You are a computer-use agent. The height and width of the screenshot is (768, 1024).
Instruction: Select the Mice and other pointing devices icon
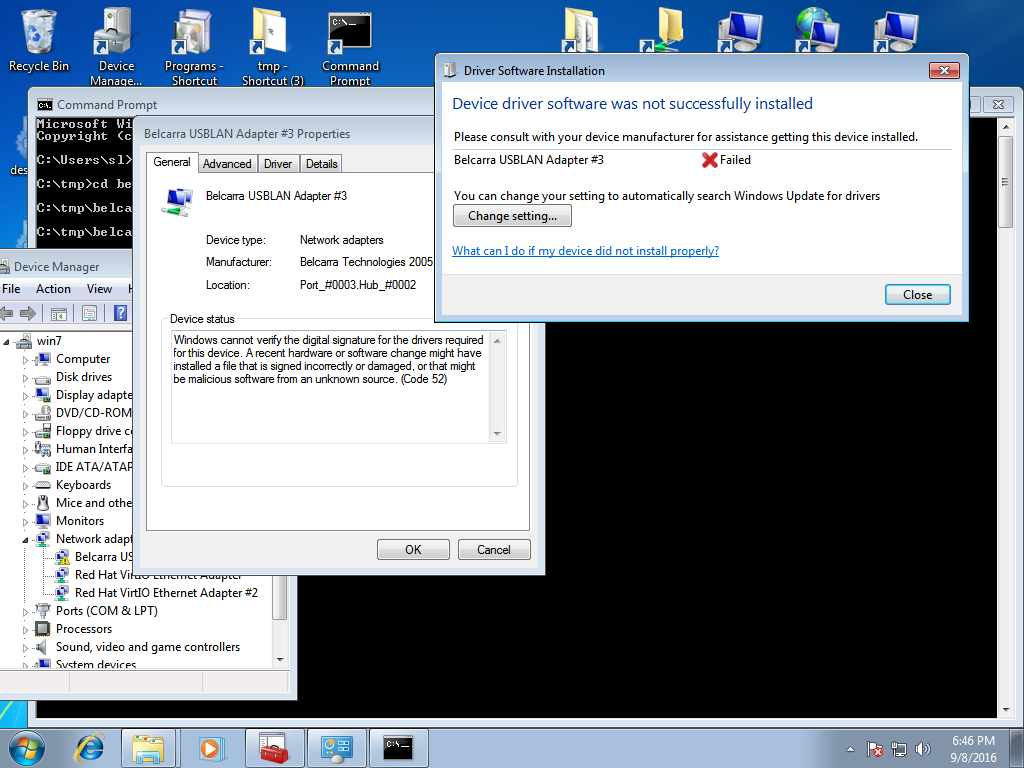[x=43, y=503]
